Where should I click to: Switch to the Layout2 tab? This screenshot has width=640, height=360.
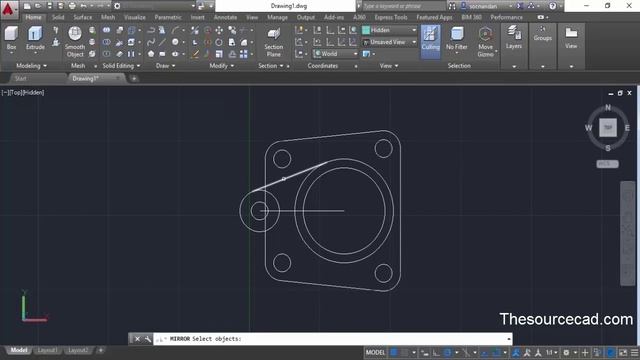[78, 350]
